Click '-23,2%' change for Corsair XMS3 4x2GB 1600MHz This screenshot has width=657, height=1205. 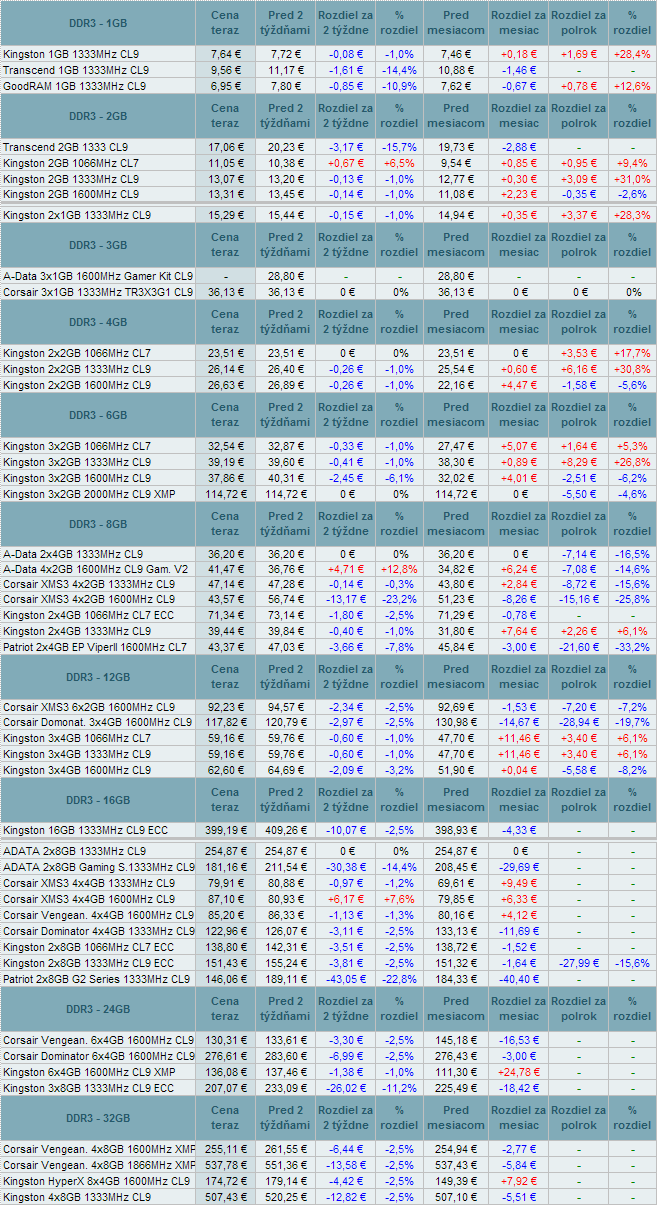(x=399, y=598)
